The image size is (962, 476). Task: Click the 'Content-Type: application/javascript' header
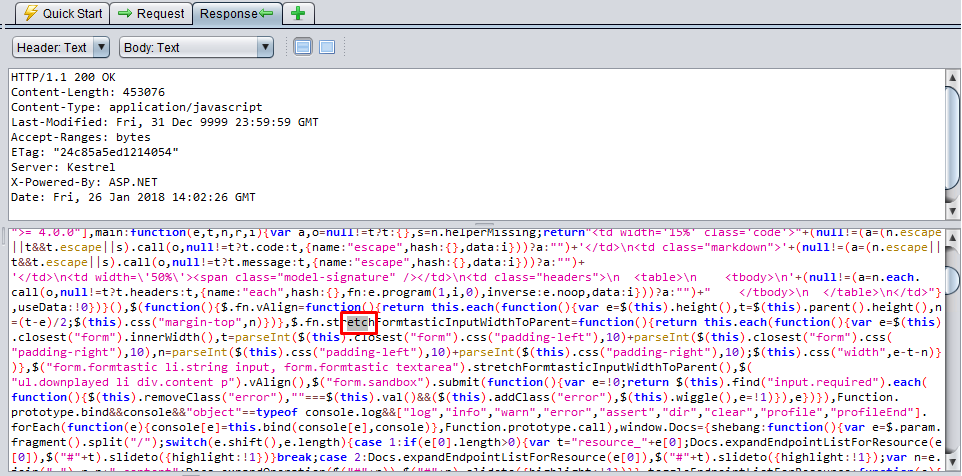point(136,107)
